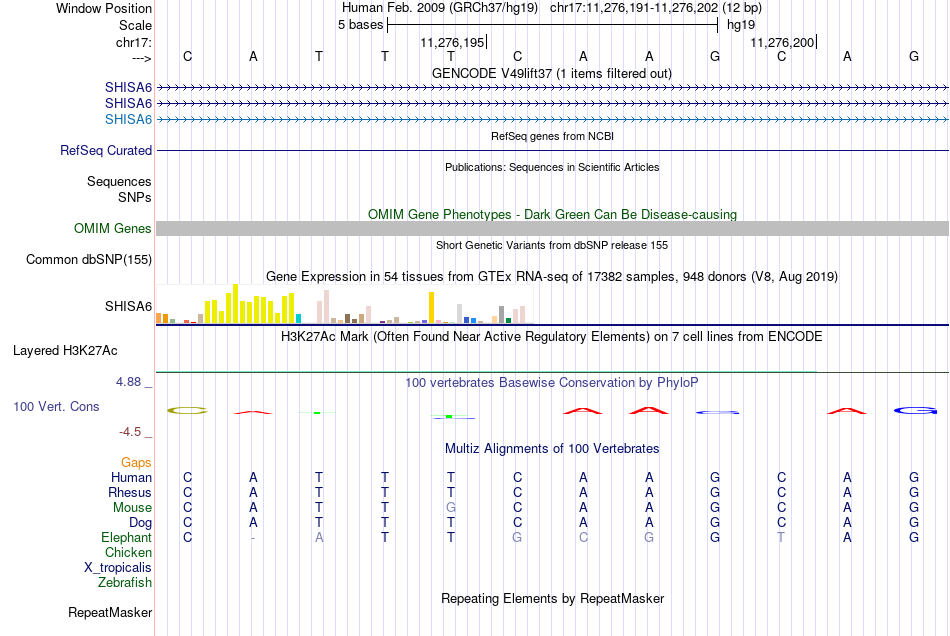Select the light blue SHISA6 transcript label
950x636 pixels.
pos(128,119)
